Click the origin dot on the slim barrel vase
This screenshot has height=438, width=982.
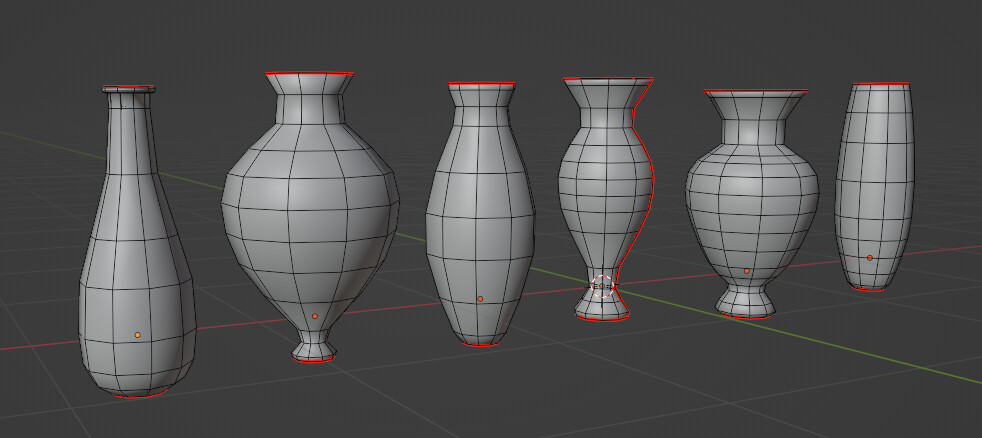[870, 258]
